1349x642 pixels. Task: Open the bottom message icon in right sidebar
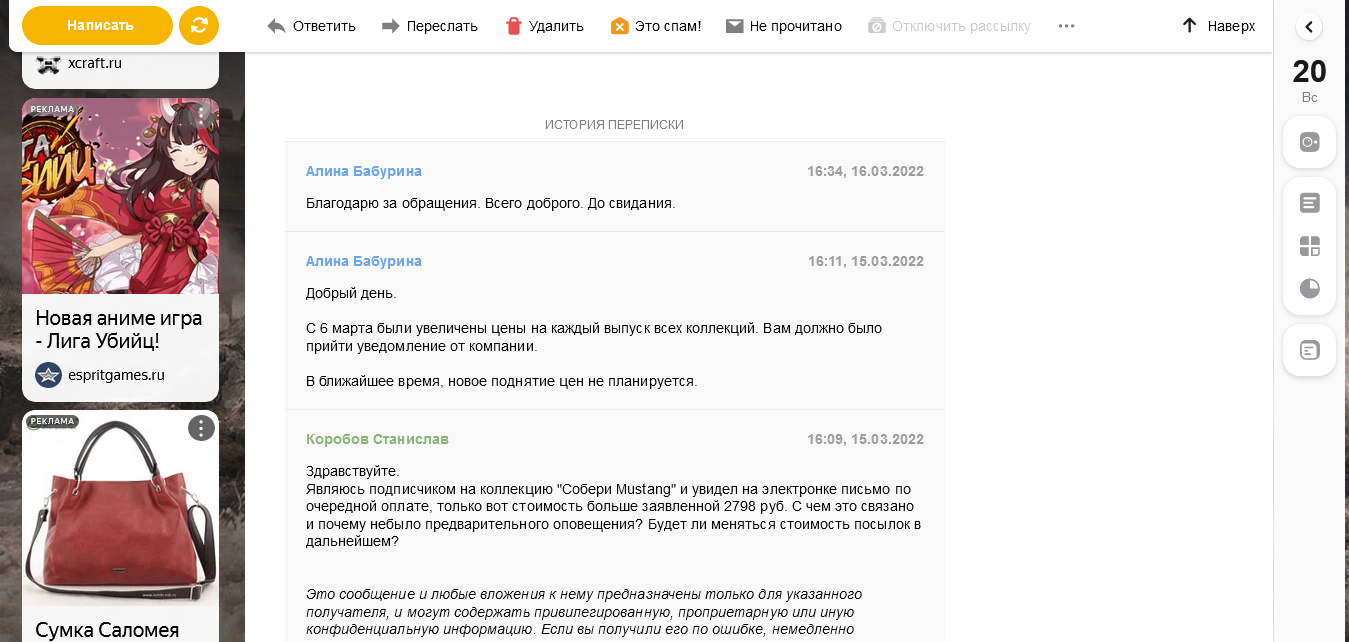pos(1309,350)
